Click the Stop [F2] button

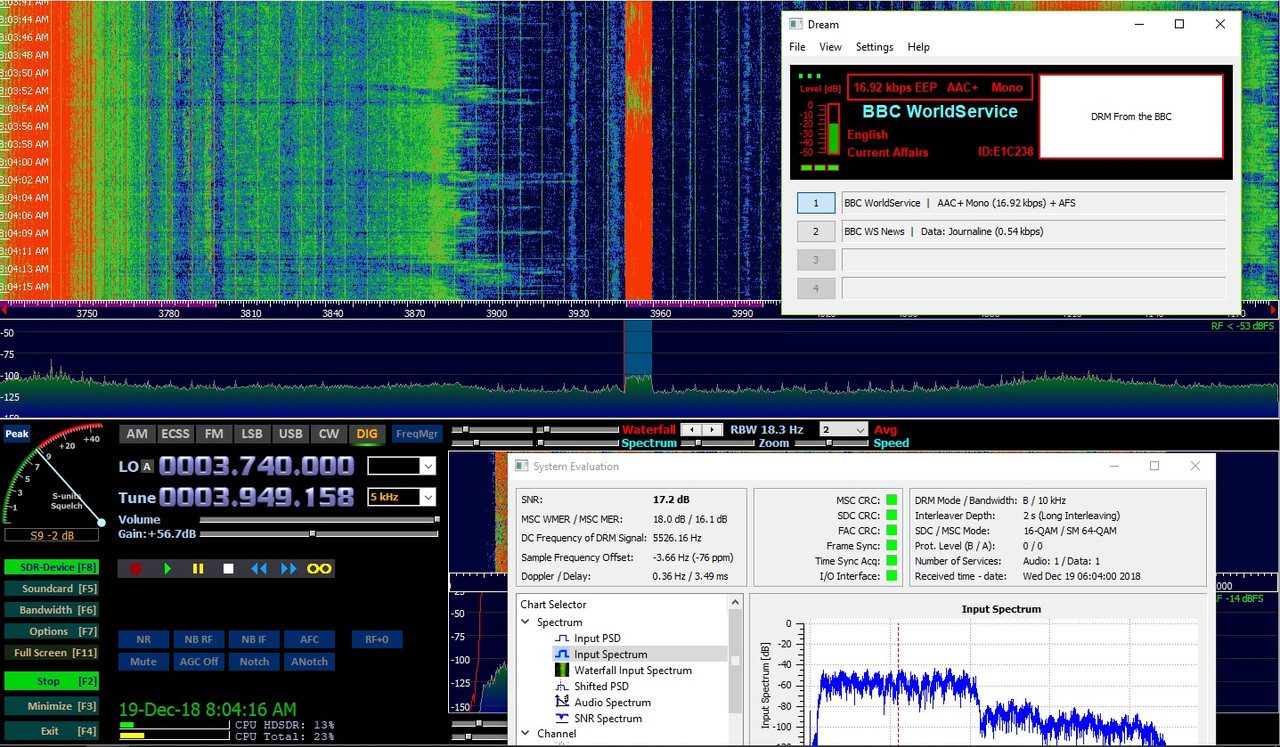[x=52, y=681]
